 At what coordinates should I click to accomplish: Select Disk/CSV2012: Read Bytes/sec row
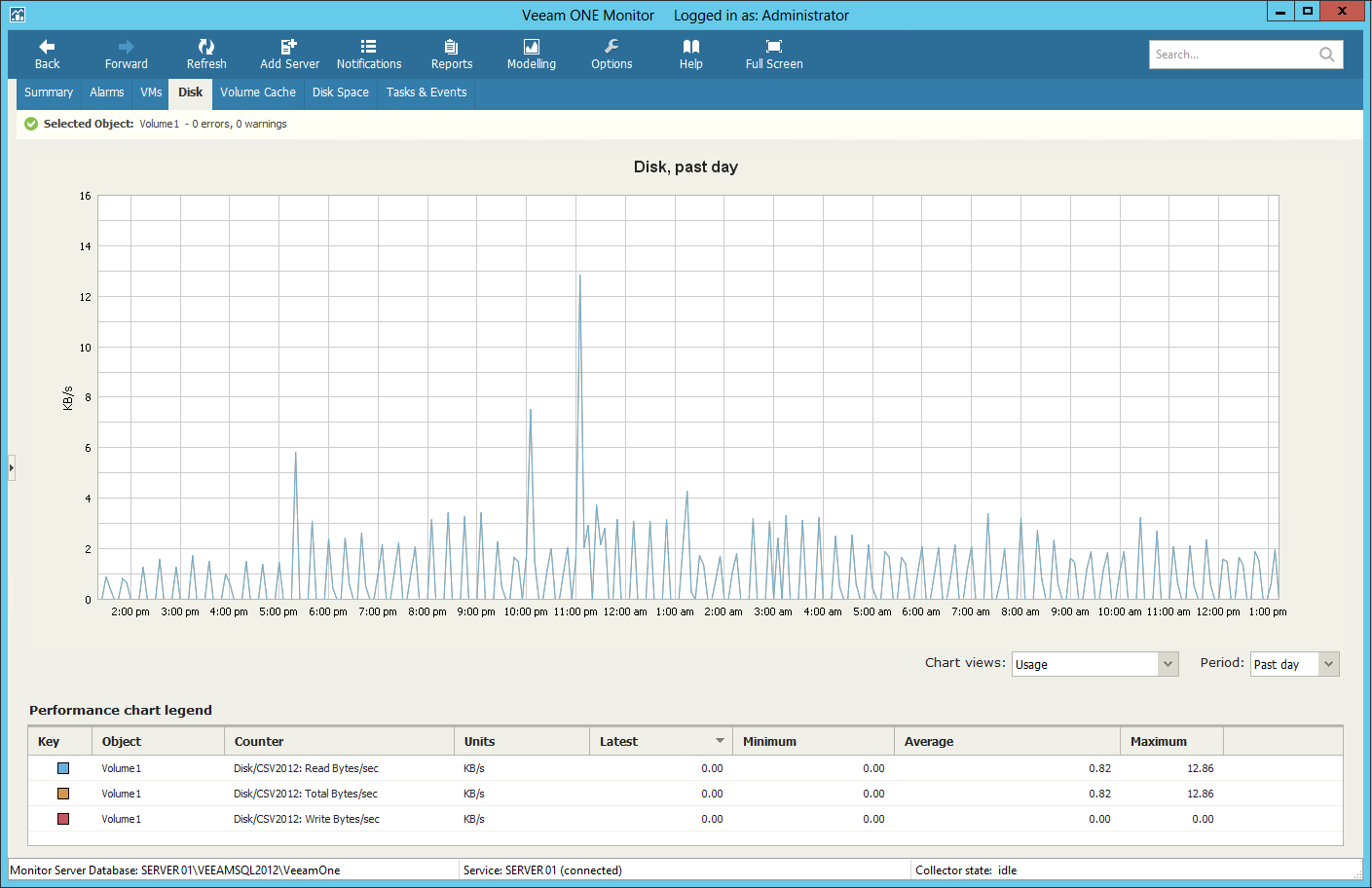point(686,768)
